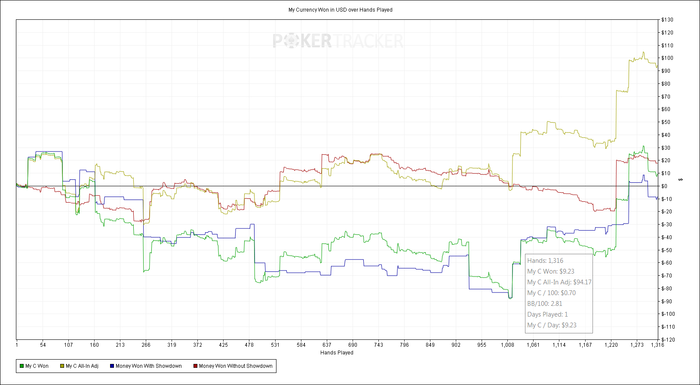Click the x-axis tick label '425'

coord(224,345)
